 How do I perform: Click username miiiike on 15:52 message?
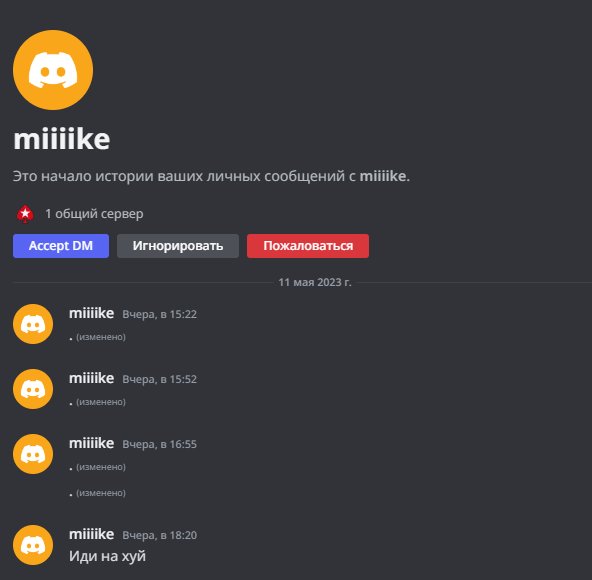point(91,378)
